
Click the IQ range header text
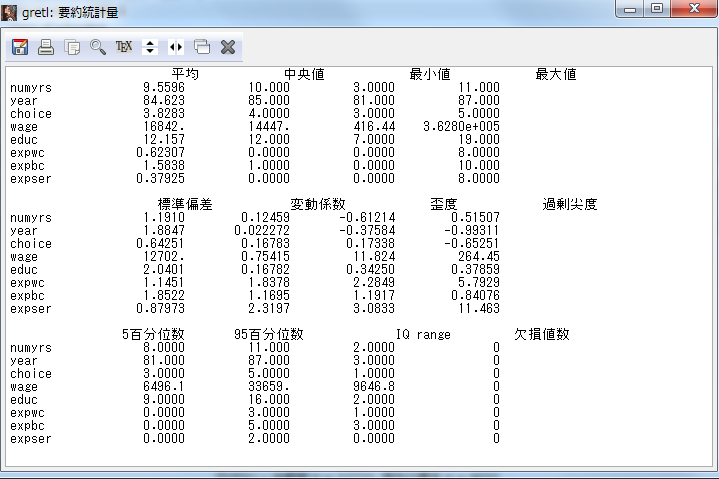click(x=423, y=334)
